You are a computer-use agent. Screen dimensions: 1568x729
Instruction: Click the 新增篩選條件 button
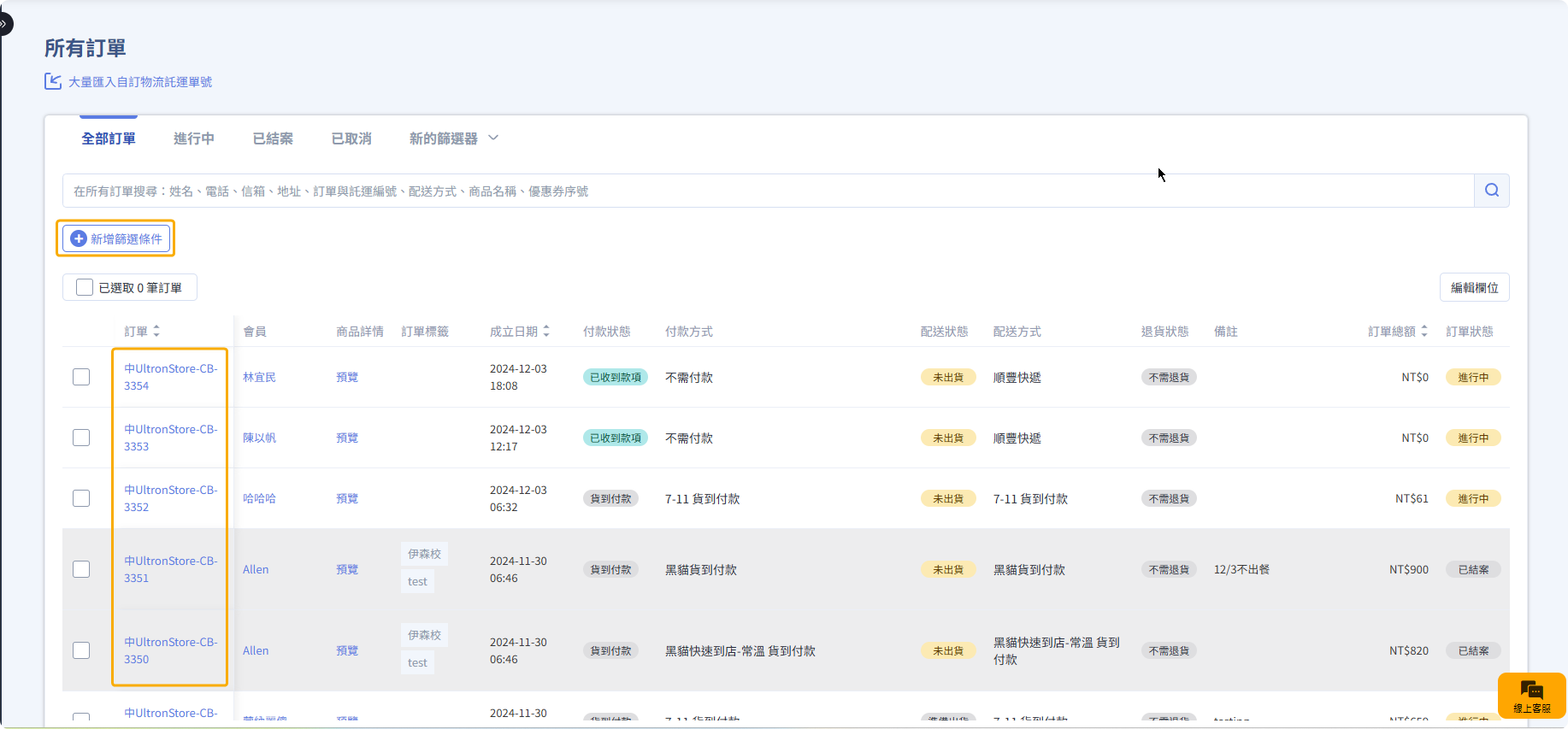coord(115,238)
